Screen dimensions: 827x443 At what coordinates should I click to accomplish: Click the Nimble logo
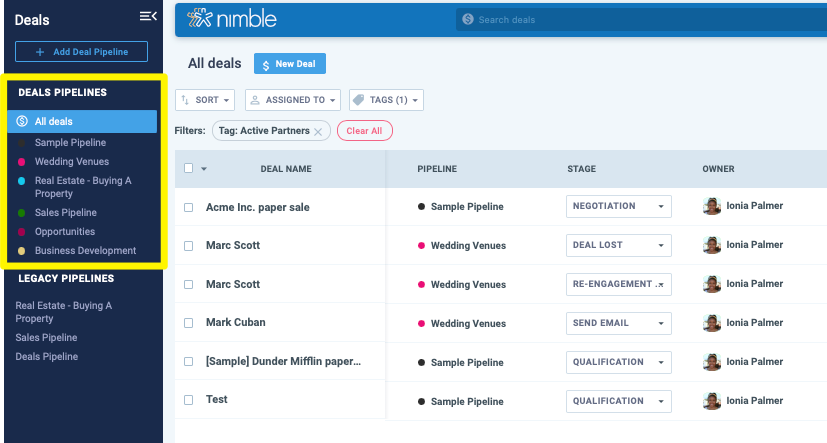pyautogui.click(x=232, y=18)
